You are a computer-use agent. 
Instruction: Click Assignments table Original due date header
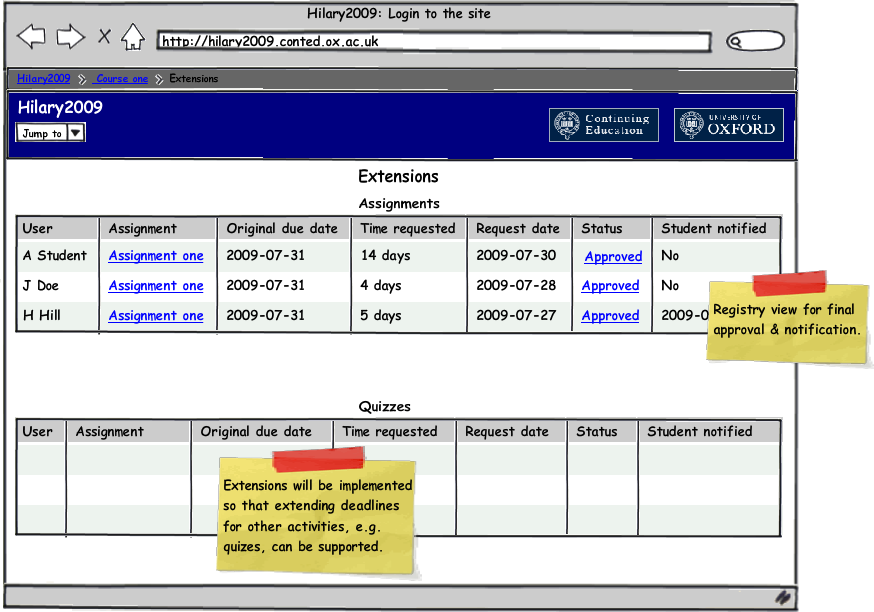pyautogui.click(x=282, y=229)
